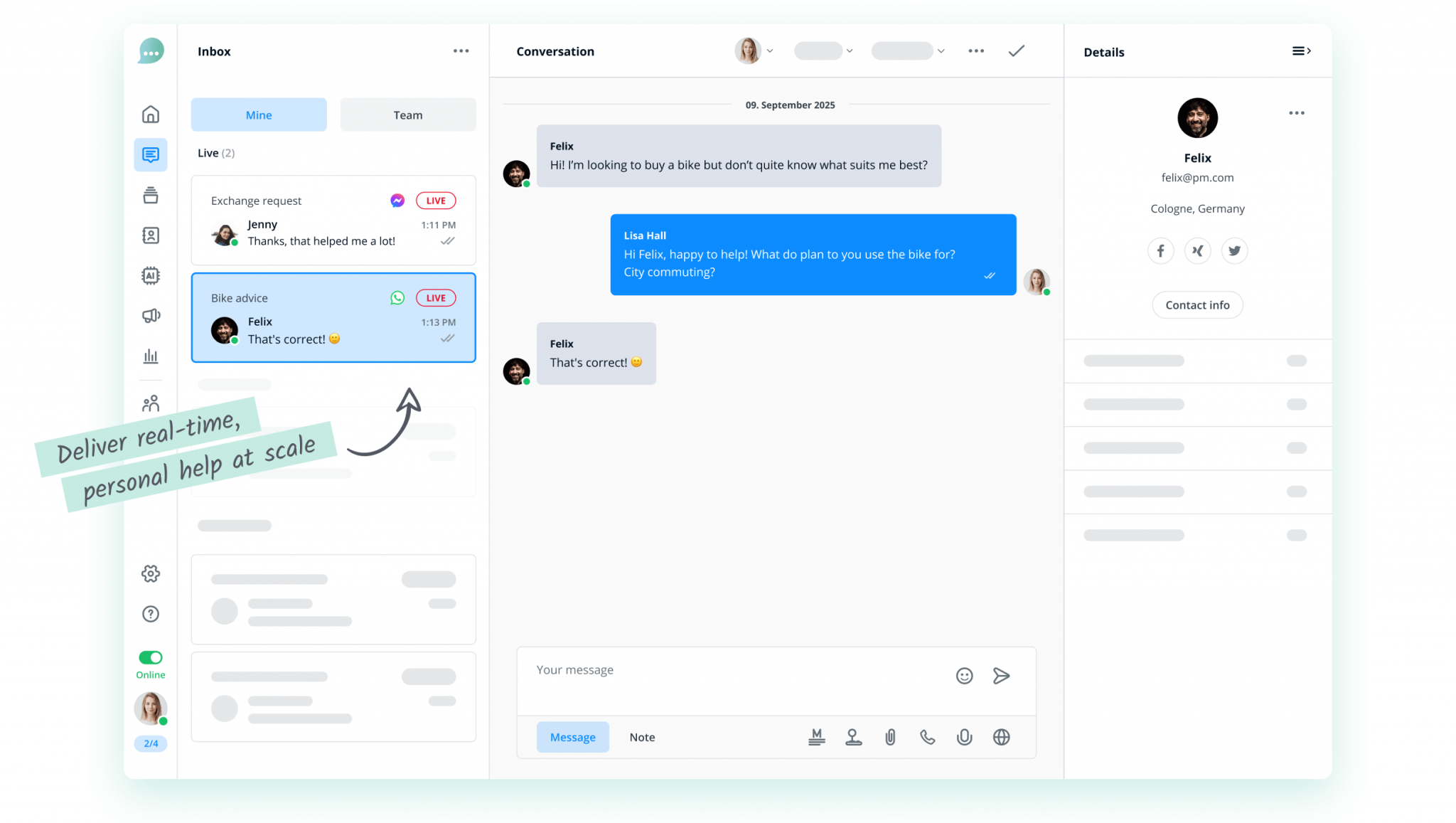The image size is (1456, 823).
Task: Expand the assigned agent avatar dropdown
Action: [x=754, y=51]
